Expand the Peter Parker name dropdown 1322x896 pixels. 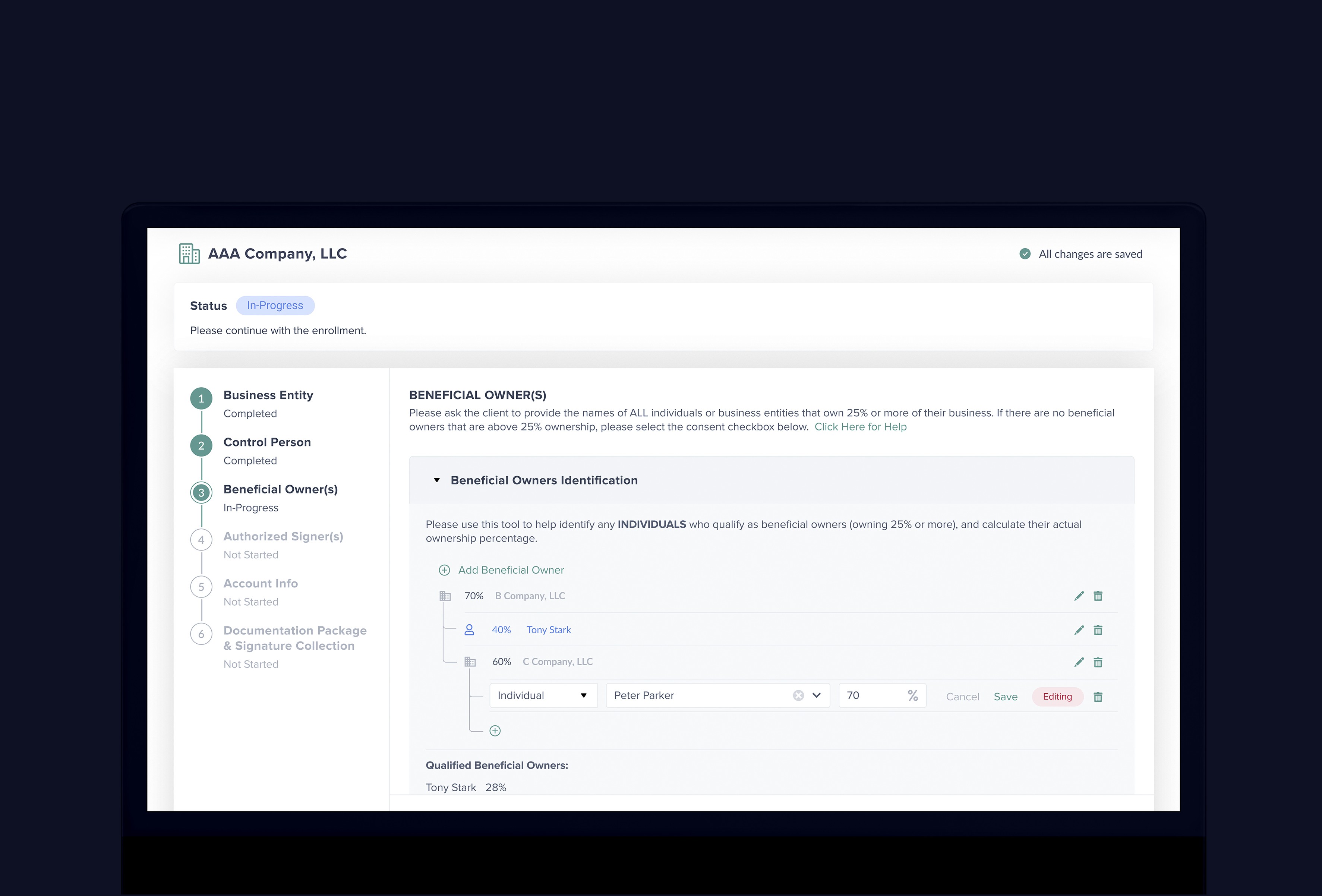tap(817, 695)
